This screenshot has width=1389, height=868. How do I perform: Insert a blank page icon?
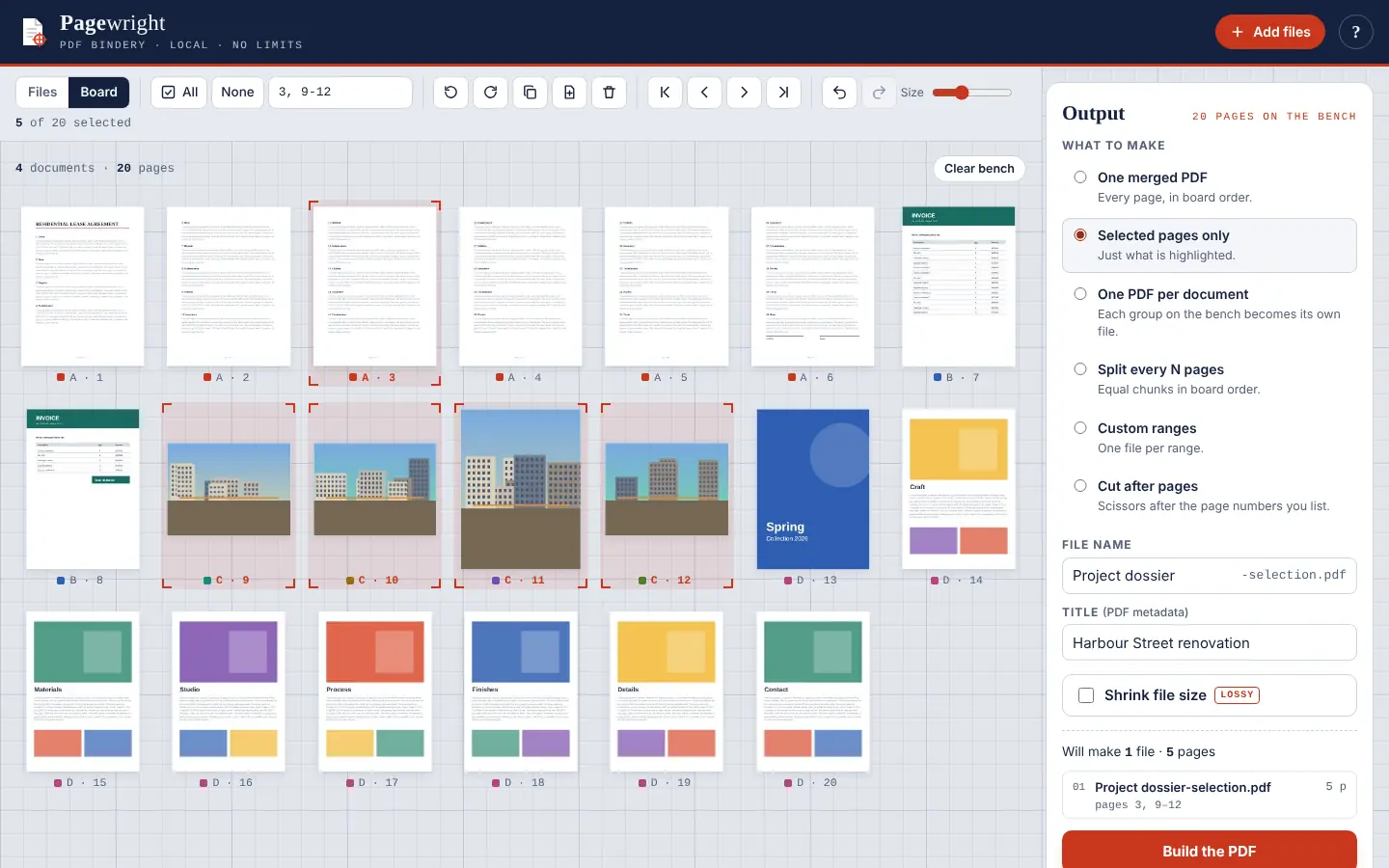click(x=569, y=93)
